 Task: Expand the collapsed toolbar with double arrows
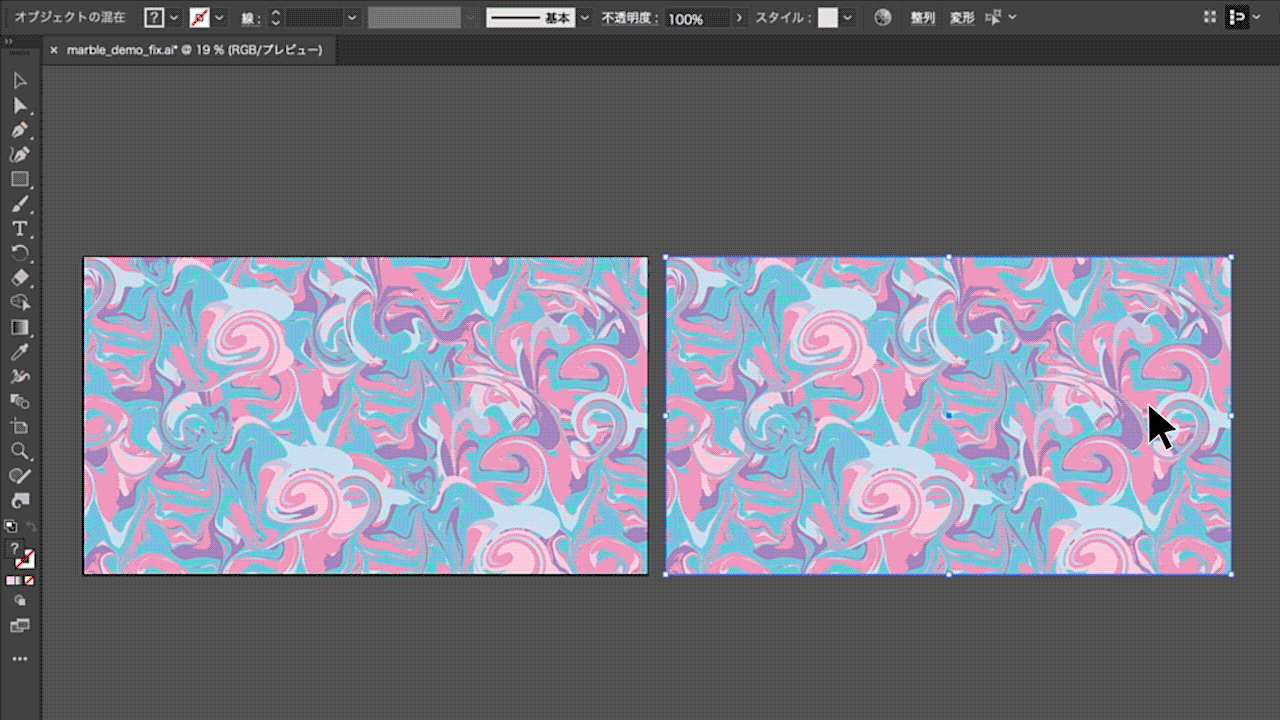click(x=8, y=41)
